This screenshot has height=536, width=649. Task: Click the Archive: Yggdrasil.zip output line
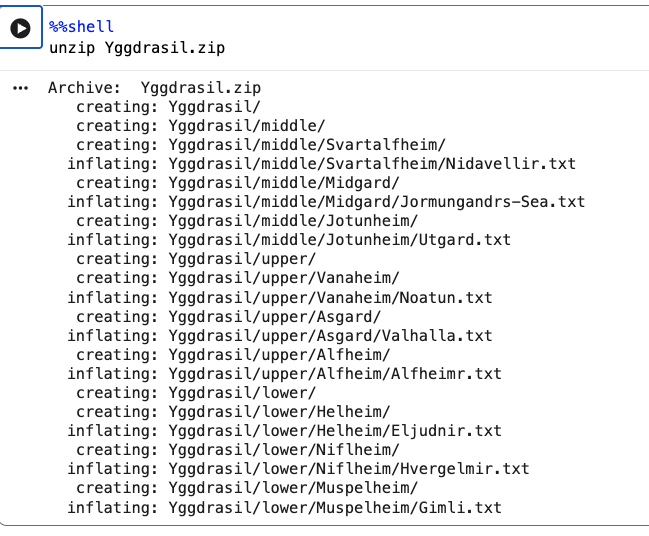[x=154, y=88]
